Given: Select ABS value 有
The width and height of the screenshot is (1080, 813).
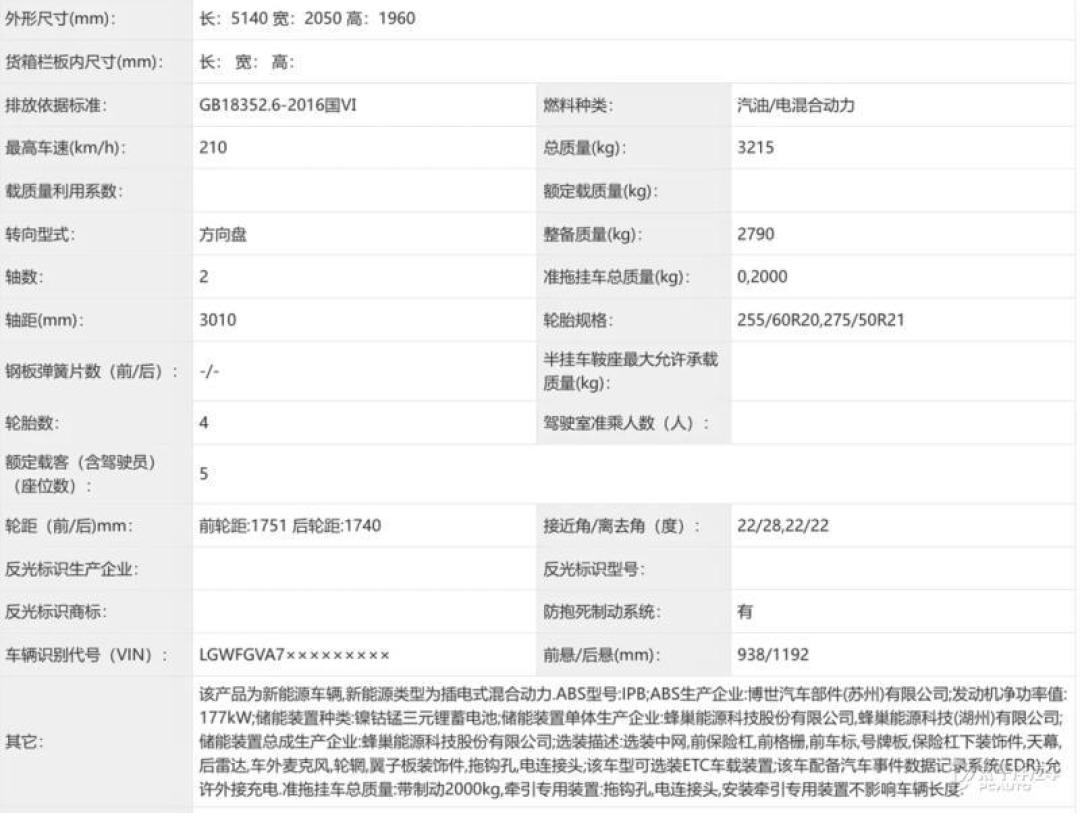Looking at the screenshot, I should [745, 612].
